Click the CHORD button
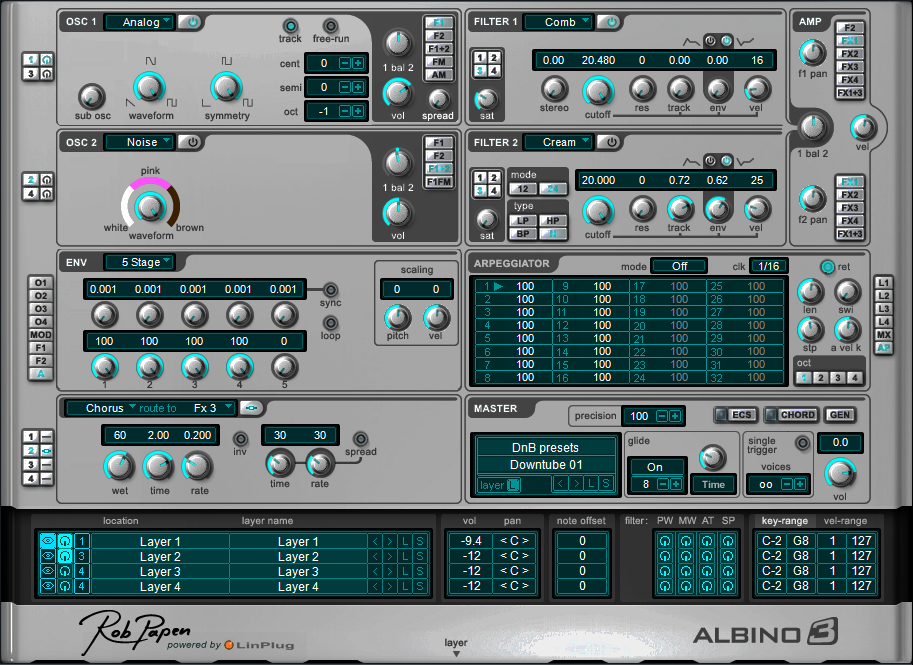 coord(792,415)
